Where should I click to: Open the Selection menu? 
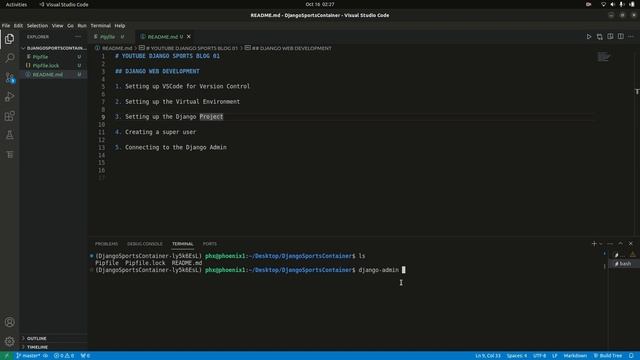point(37,25)
